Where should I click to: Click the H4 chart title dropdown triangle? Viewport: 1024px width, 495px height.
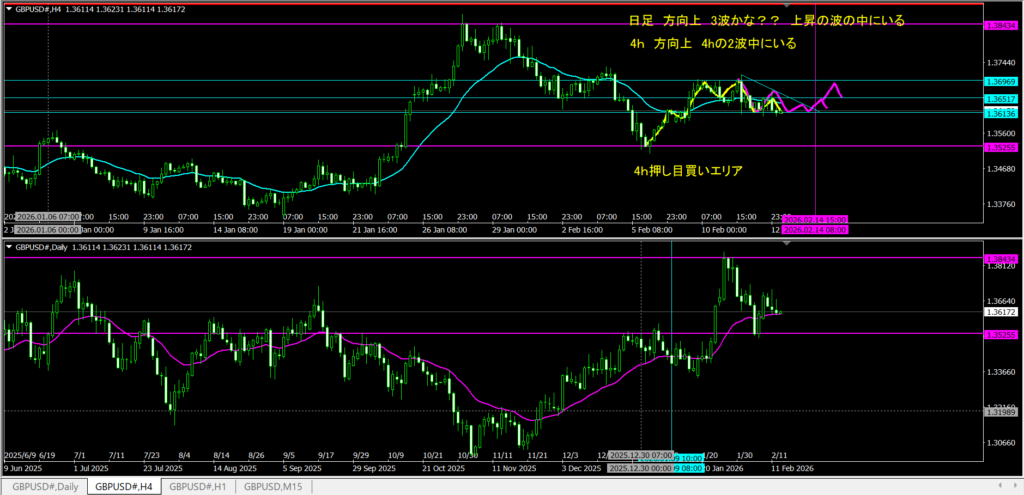[10, 7]
